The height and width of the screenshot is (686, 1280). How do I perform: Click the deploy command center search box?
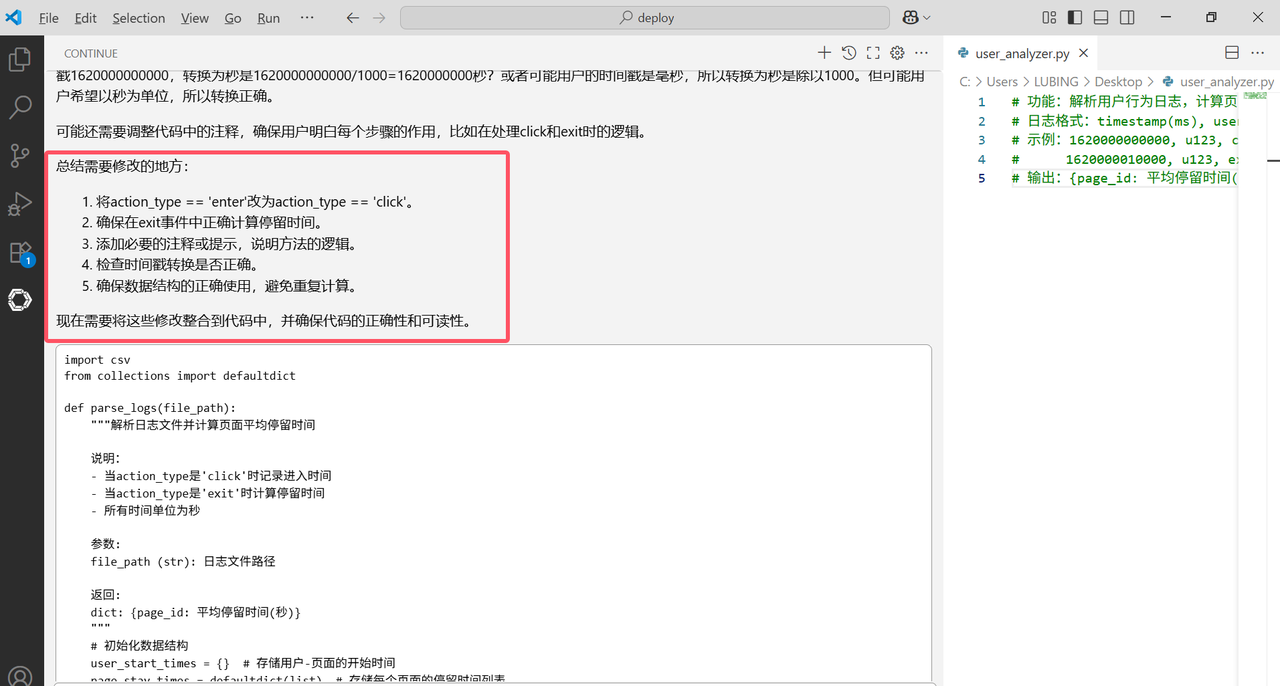tap(645, 18)
